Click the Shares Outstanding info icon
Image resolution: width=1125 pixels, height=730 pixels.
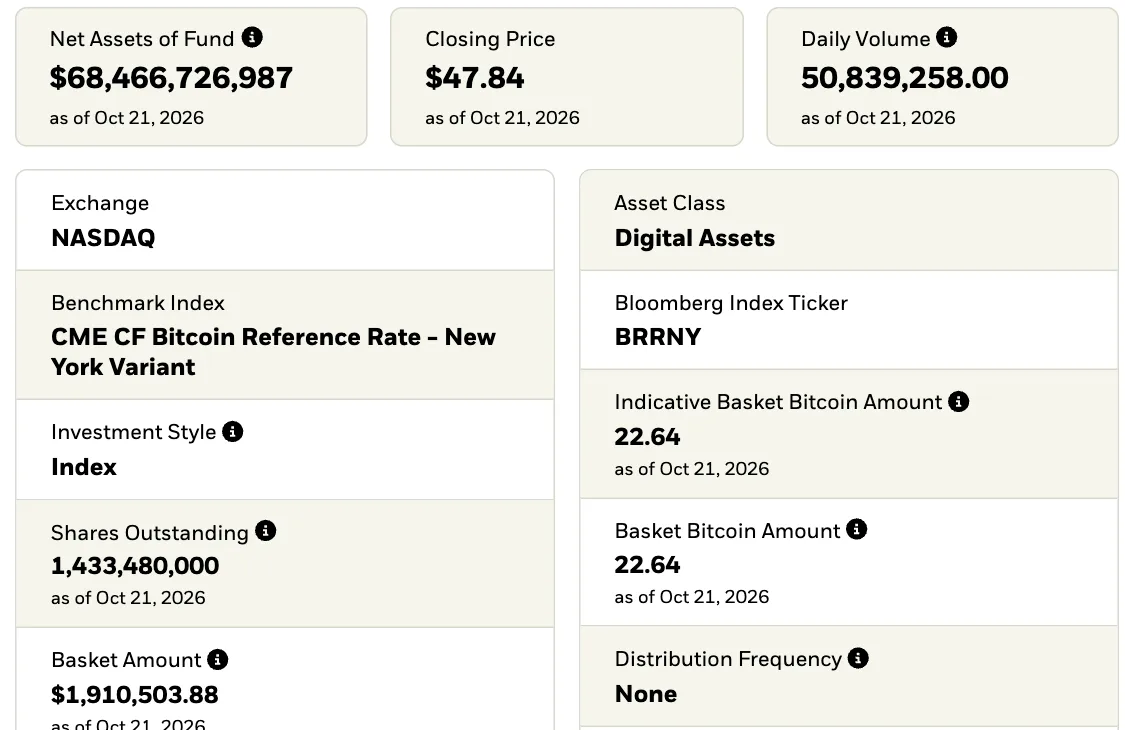tap(265, 531)
